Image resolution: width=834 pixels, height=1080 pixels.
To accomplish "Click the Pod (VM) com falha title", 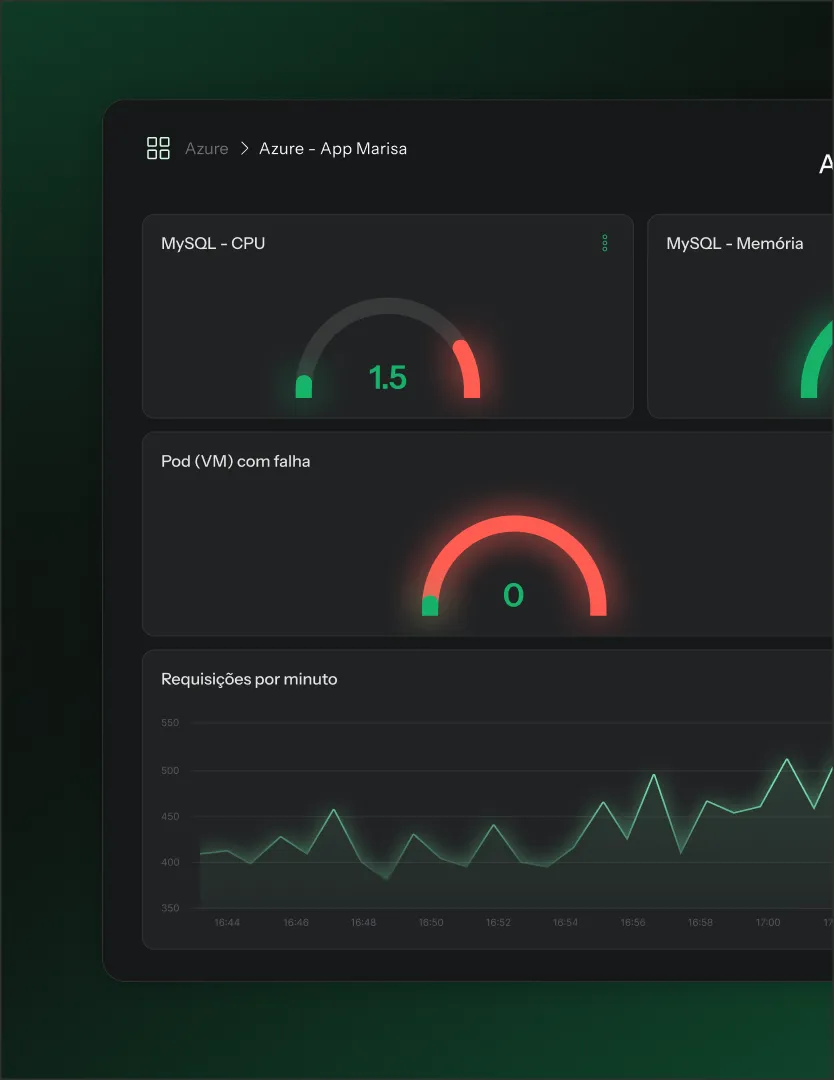I will pyautogui.click(x=236, y=461).
